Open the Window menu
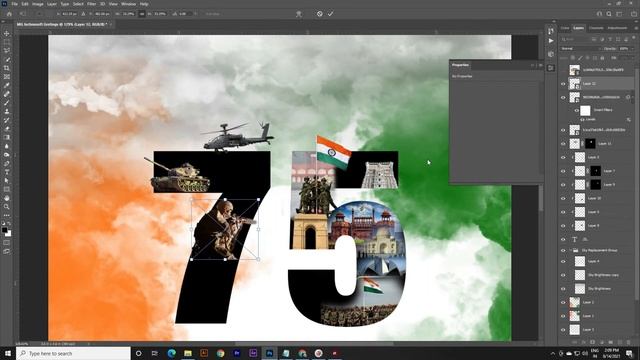640x360 pixels. tap(128, 4)
